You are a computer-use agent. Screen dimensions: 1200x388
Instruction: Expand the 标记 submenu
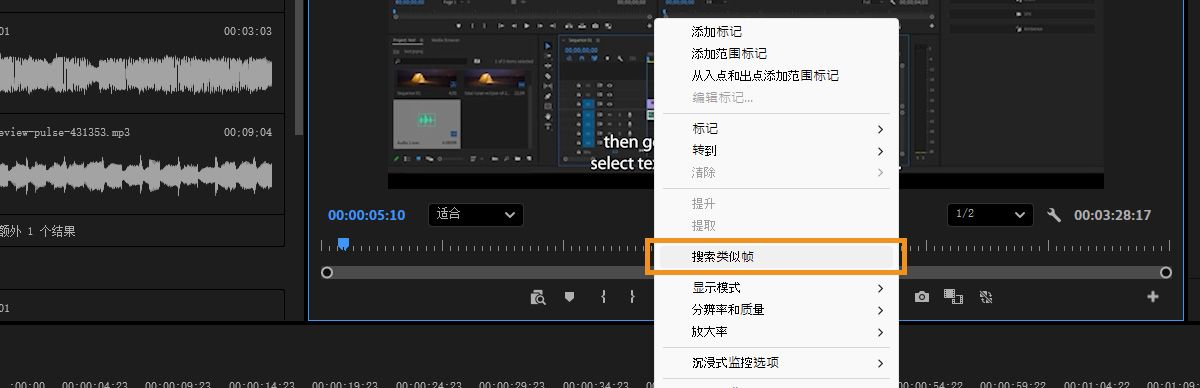[x=777, y=129]
